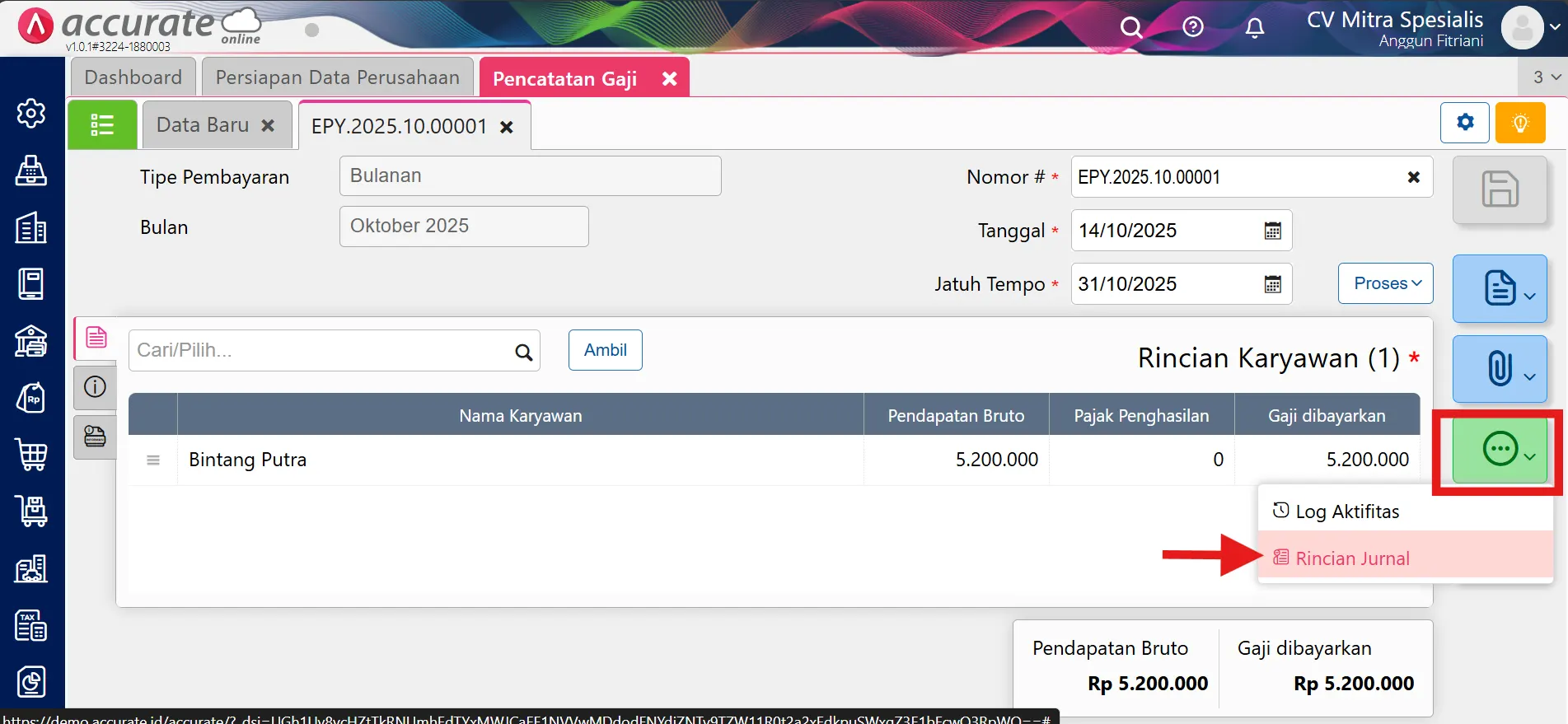
Task: Expand the Proses dropdown
Action: (x=1385, y=283)
